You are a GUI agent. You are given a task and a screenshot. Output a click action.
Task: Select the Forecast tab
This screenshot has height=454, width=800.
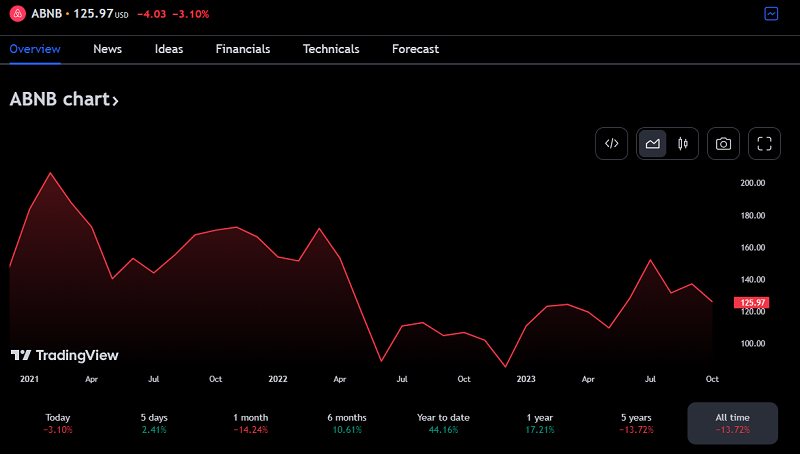tap(415, 49)
